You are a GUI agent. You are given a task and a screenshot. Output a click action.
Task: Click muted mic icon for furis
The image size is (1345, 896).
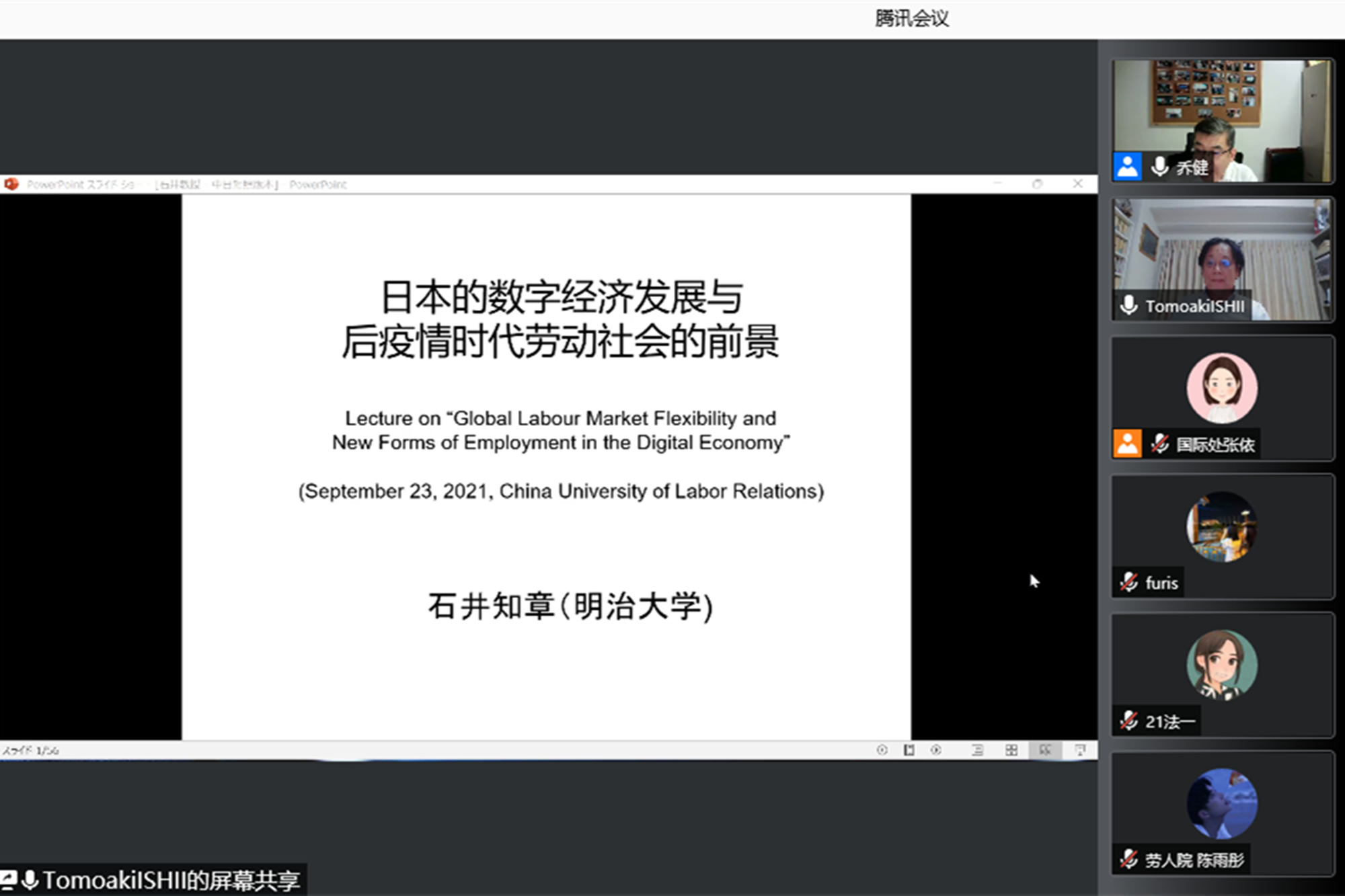point(1129,582)
